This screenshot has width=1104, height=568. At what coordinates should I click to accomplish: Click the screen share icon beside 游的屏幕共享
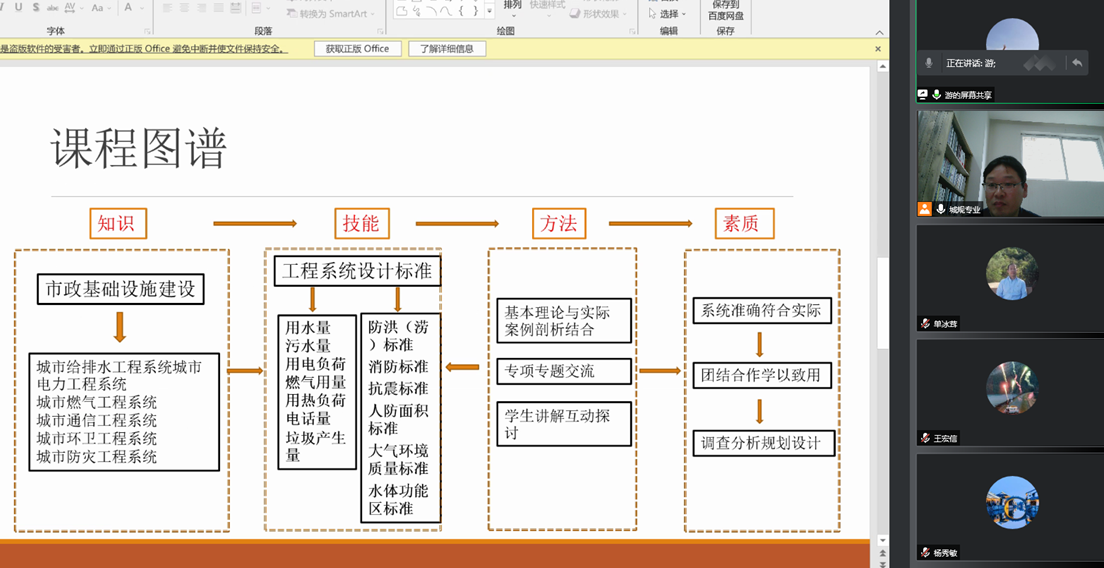pos(923,95)
